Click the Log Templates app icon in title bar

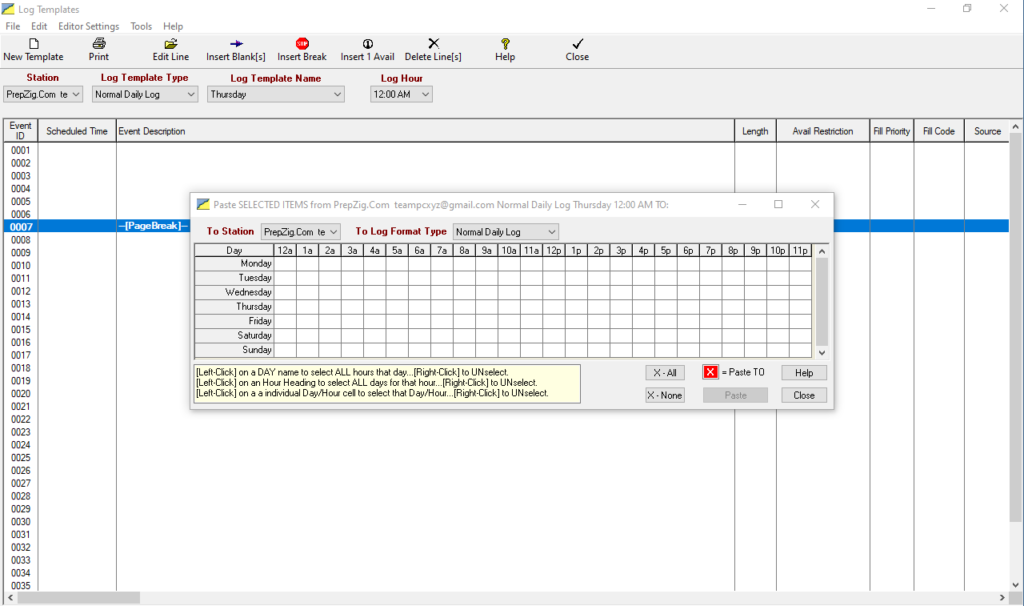tap(8, 9)
